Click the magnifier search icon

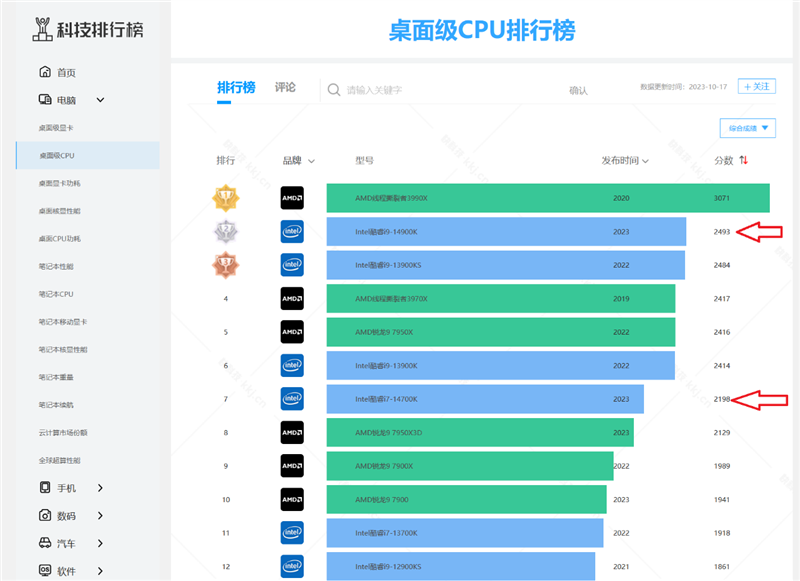pos(334,90)
